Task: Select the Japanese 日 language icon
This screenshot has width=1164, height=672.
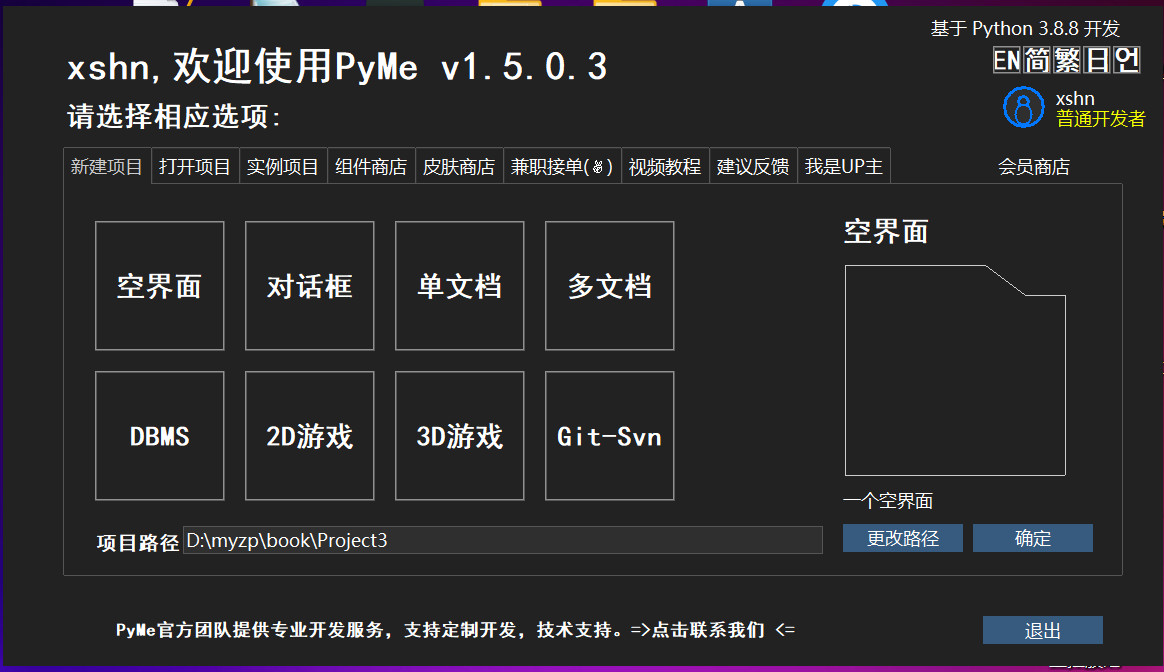Action: [1097, 60]
